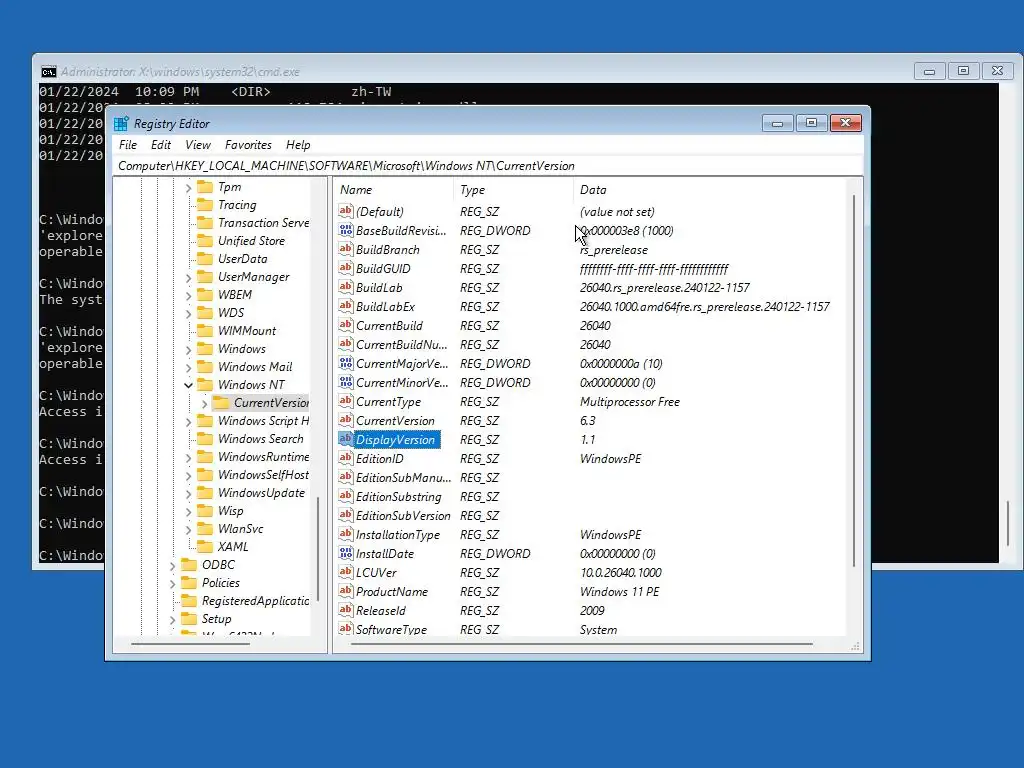
Task: Select the CurrentVersion value name in the list
Action: coord(395,421)
